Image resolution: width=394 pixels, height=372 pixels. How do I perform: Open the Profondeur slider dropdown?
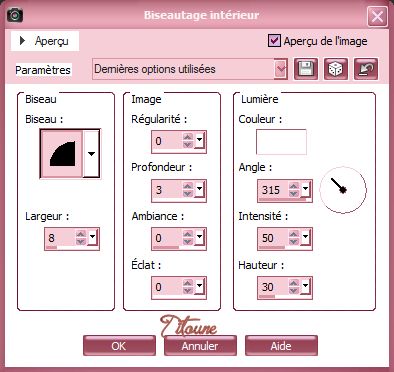click(199, 189)
